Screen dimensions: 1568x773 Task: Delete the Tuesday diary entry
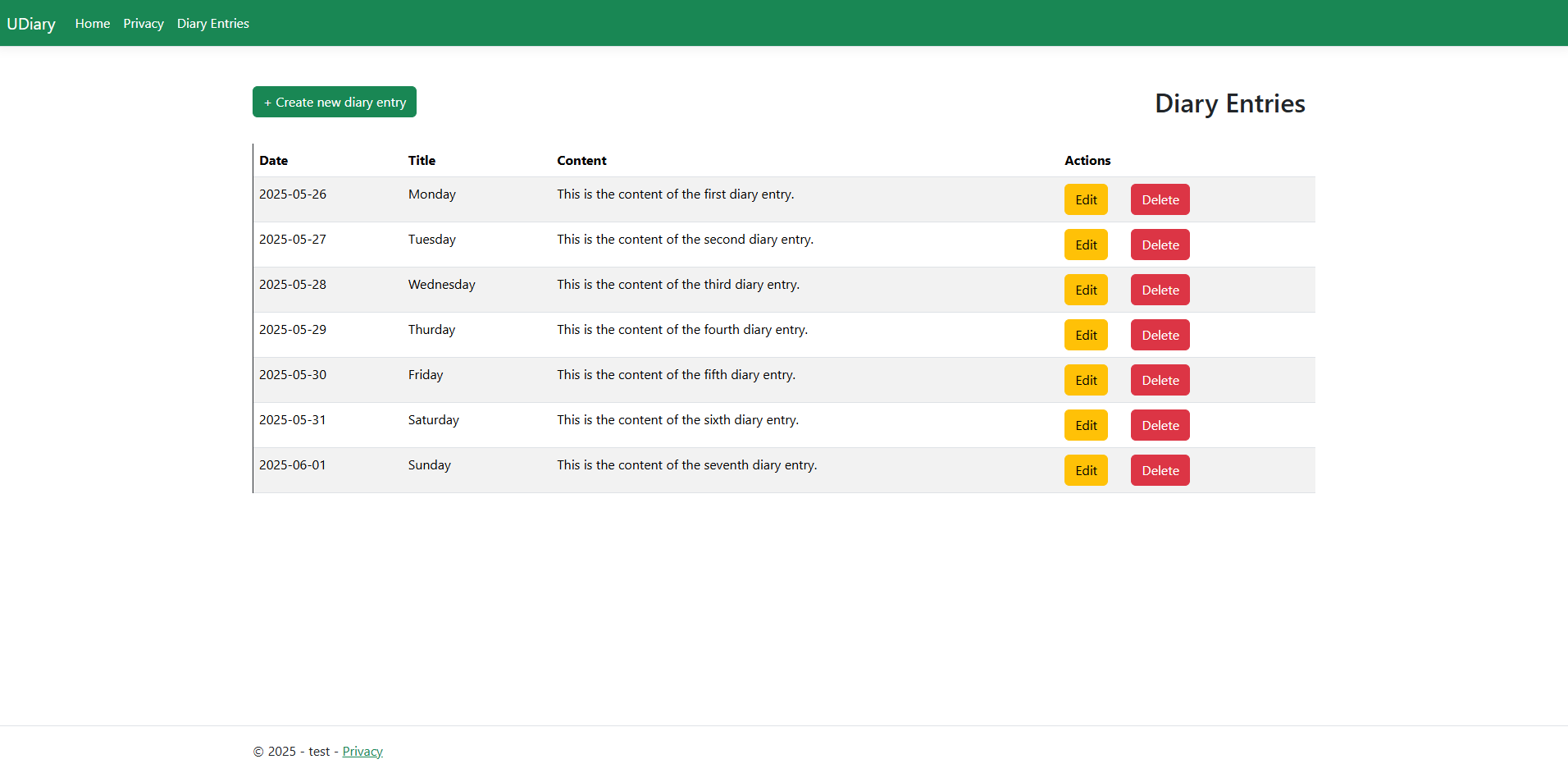(1160, 245)
